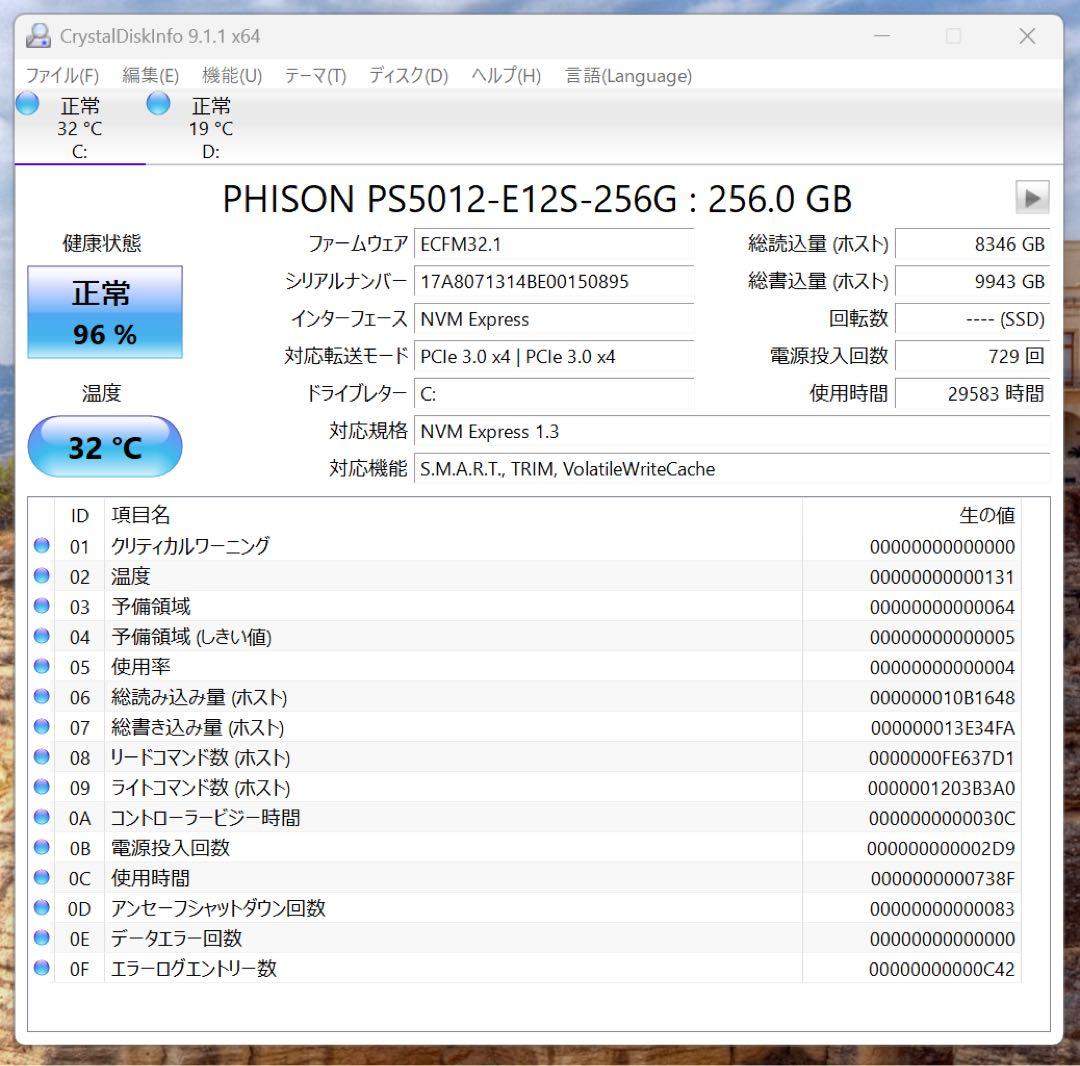The height and width of the screenshot is (1066, 1080).
Task: Click the CrystalDiskInfo app icon in title bar
Action: coord(38,36)
